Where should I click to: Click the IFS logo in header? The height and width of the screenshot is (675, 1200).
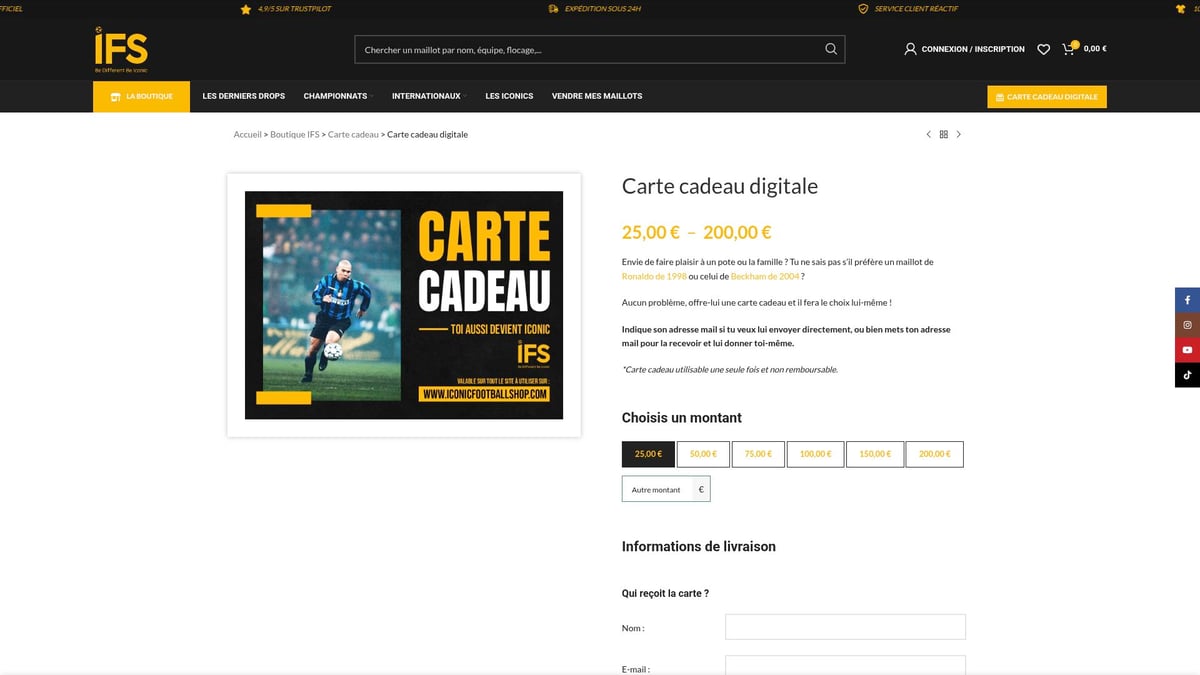[x=121, y=50]
